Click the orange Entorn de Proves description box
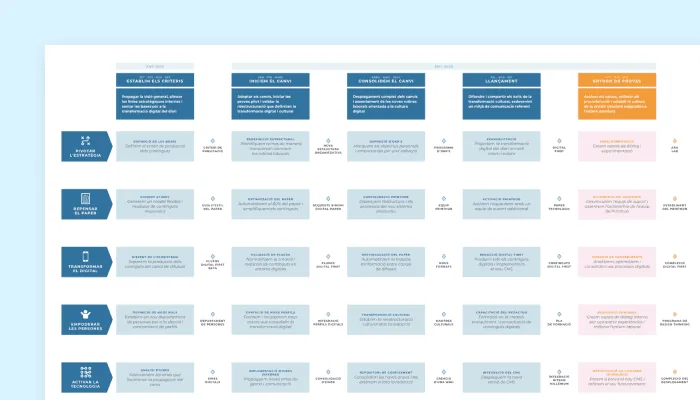Screen dimensions: 700x400 [617, 104]
